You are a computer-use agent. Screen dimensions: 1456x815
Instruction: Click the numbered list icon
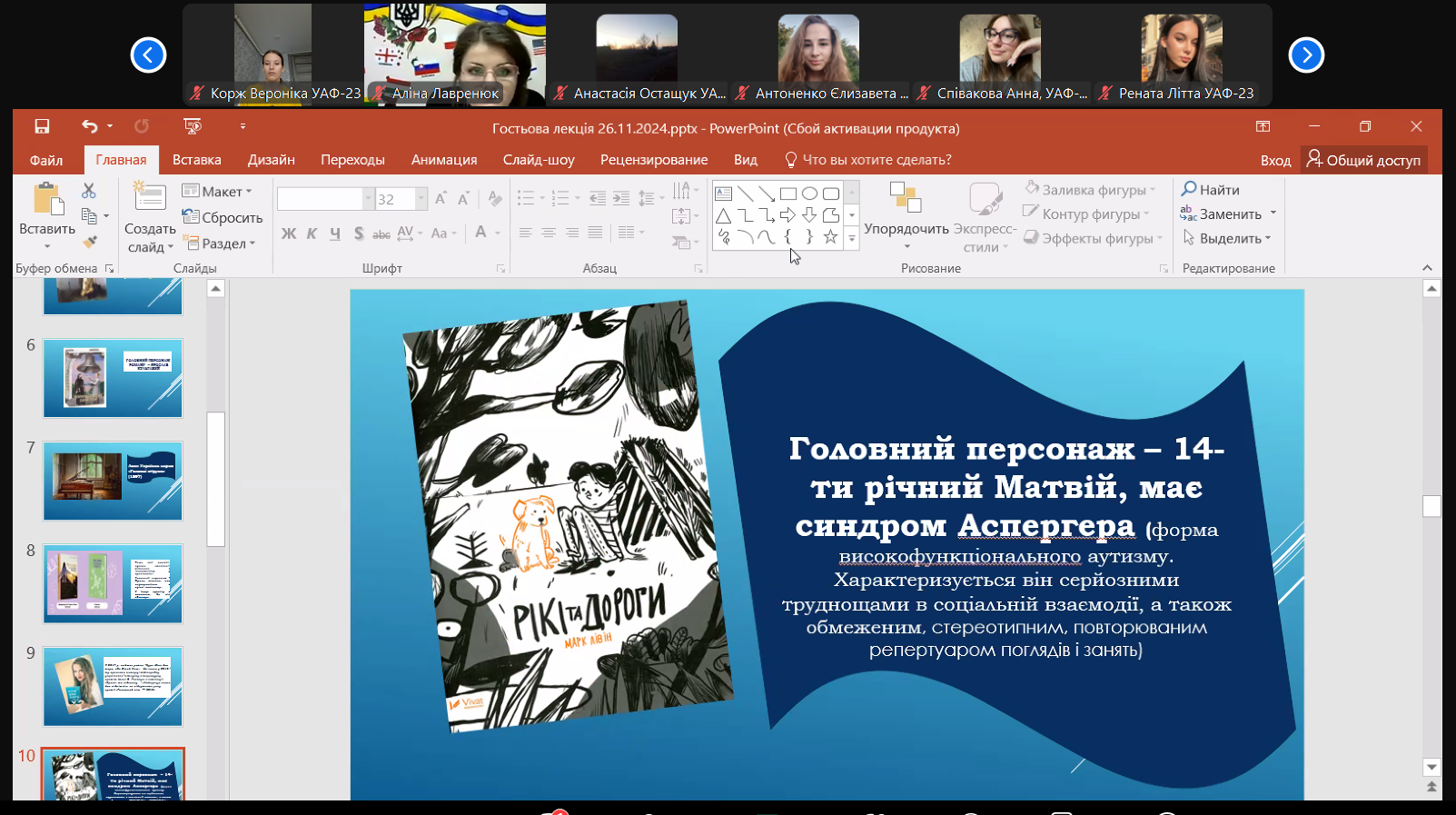[560, 198]
